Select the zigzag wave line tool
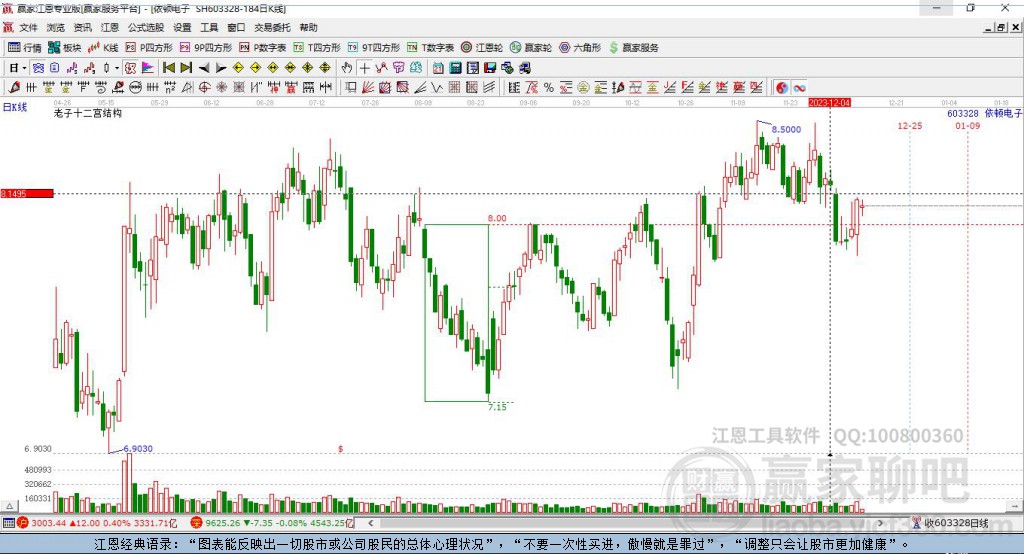The image size is (1024, 554). [437, 87]
